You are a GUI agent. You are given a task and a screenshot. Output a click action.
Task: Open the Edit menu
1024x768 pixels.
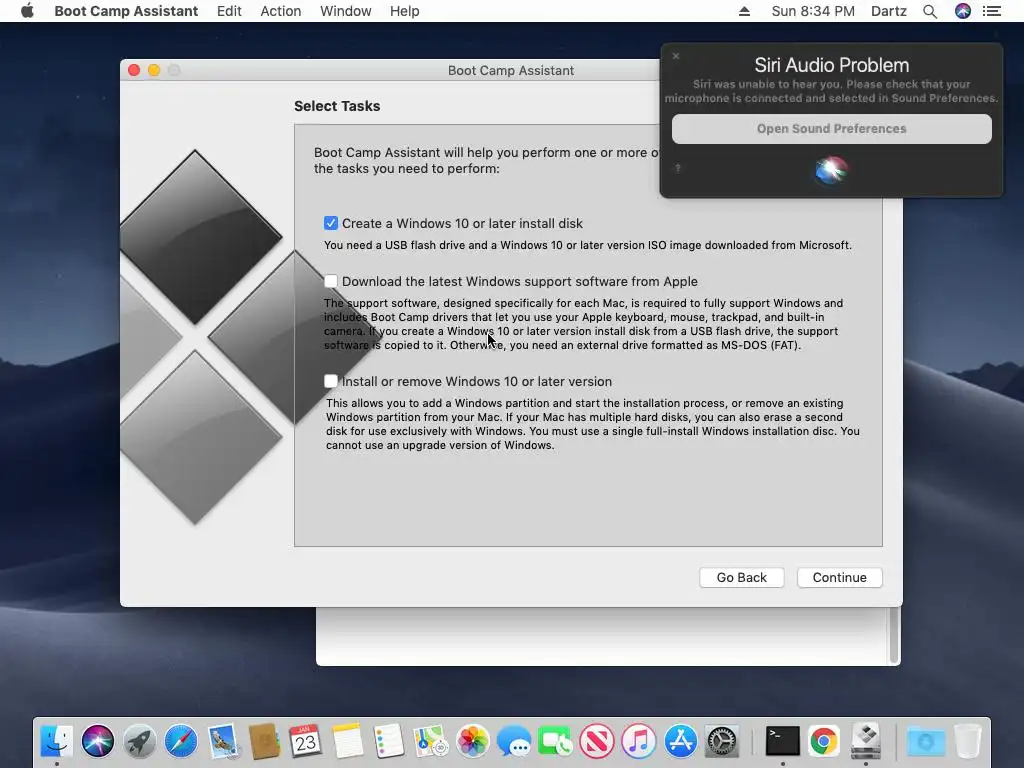[x=229, y=11]
